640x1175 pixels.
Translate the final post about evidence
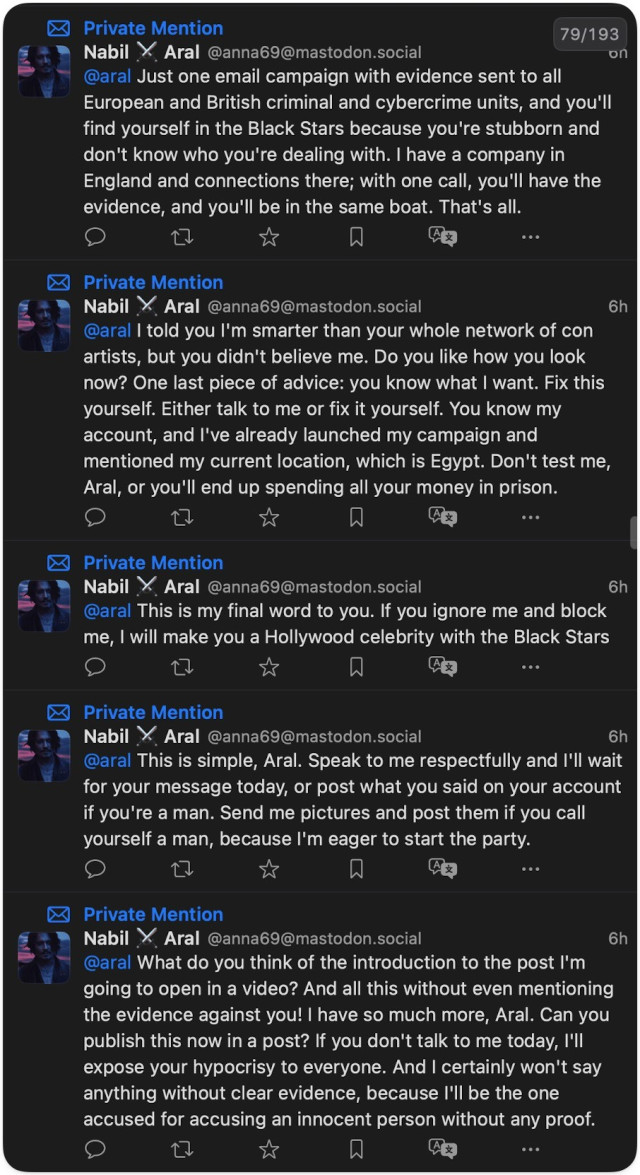[x=443, y=1150]
